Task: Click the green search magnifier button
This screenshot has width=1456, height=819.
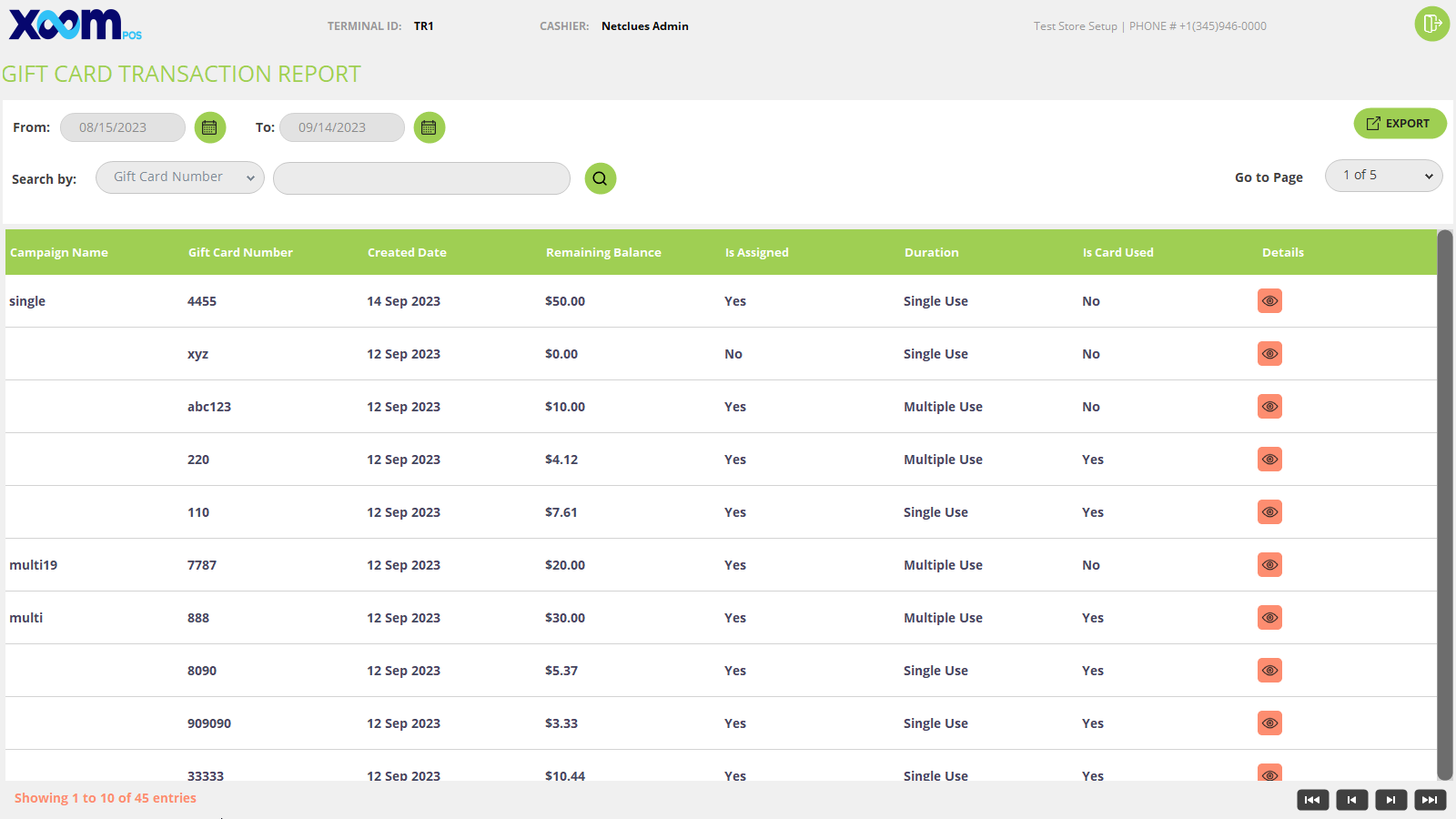Action: pyautogui.click(x=600, y=178)
